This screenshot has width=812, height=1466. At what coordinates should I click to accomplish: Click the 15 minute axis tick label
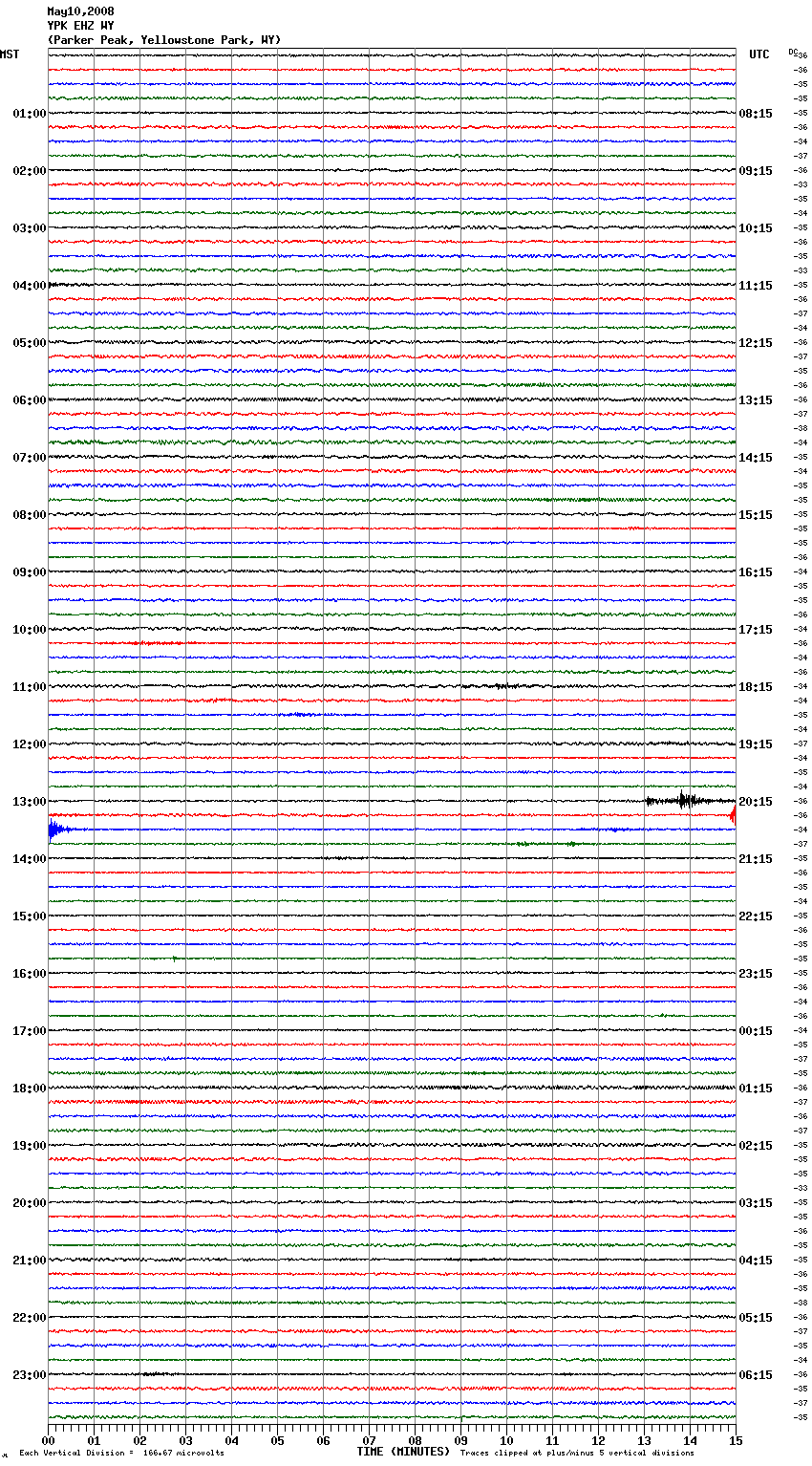736,1440
